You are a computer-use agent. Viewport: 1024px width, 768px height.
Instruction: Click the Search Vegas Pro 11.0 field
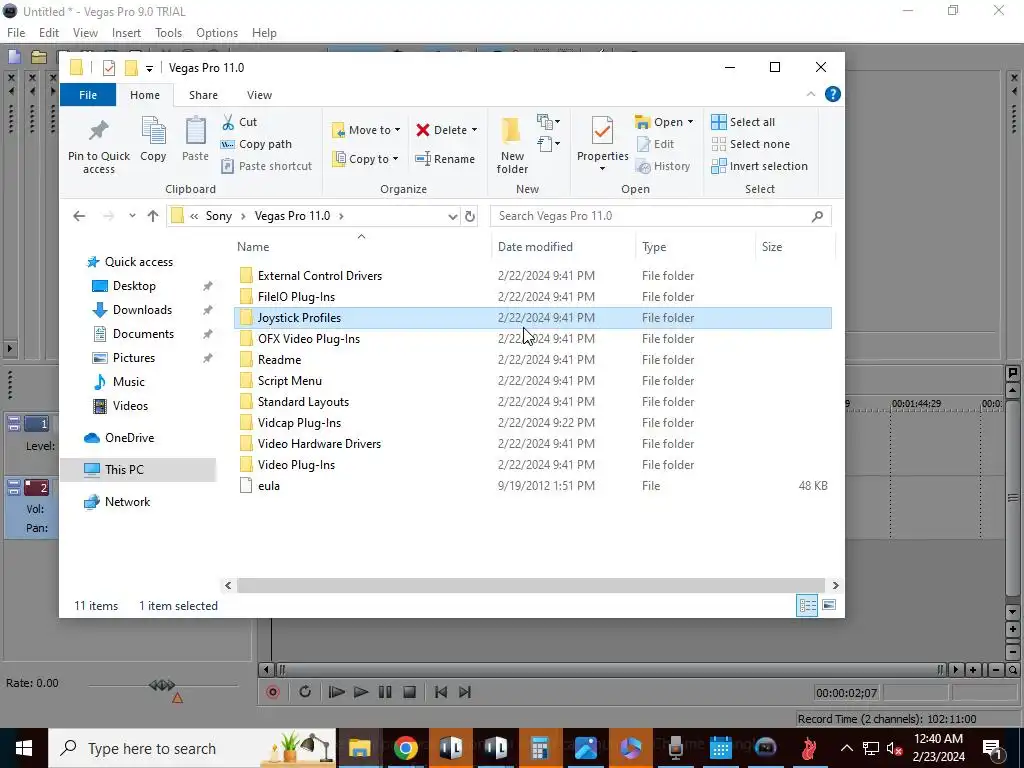(x=660, y=216)
